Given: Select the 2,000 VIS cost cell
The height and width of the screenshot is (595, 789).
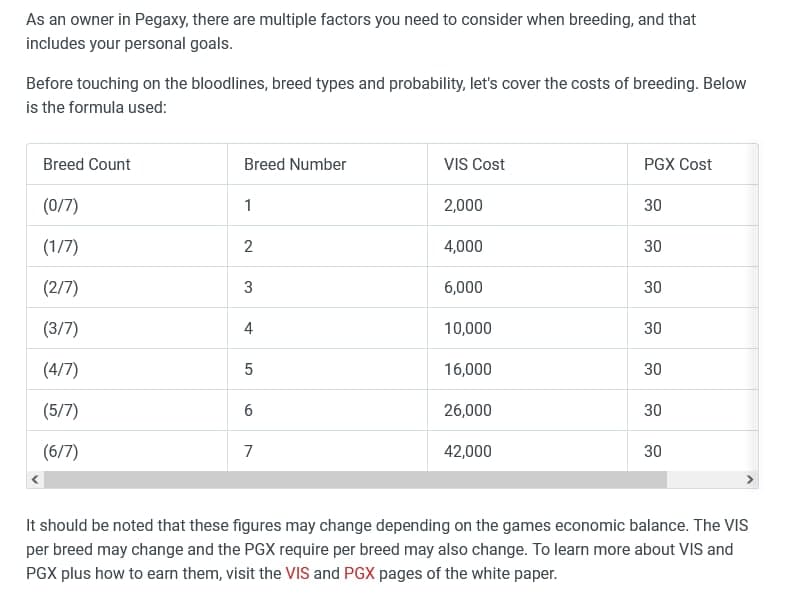Looking at the screenshot, I should tap(527, 205).
